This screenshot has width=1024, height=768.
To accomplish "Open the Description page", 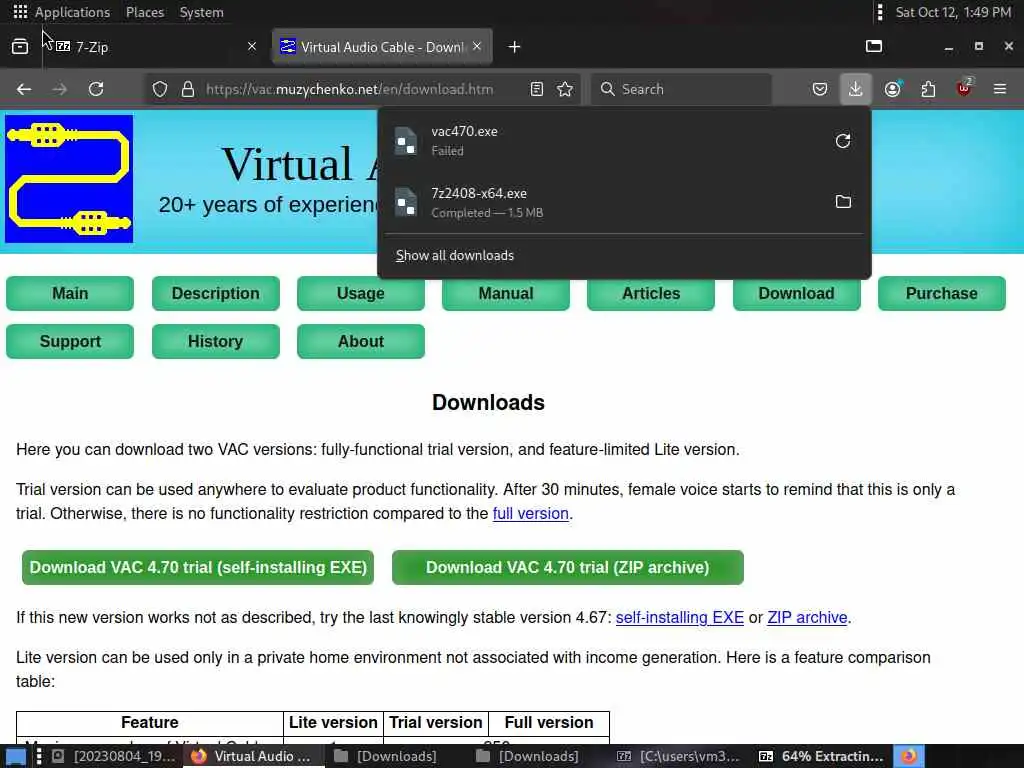I will point(216,293).
